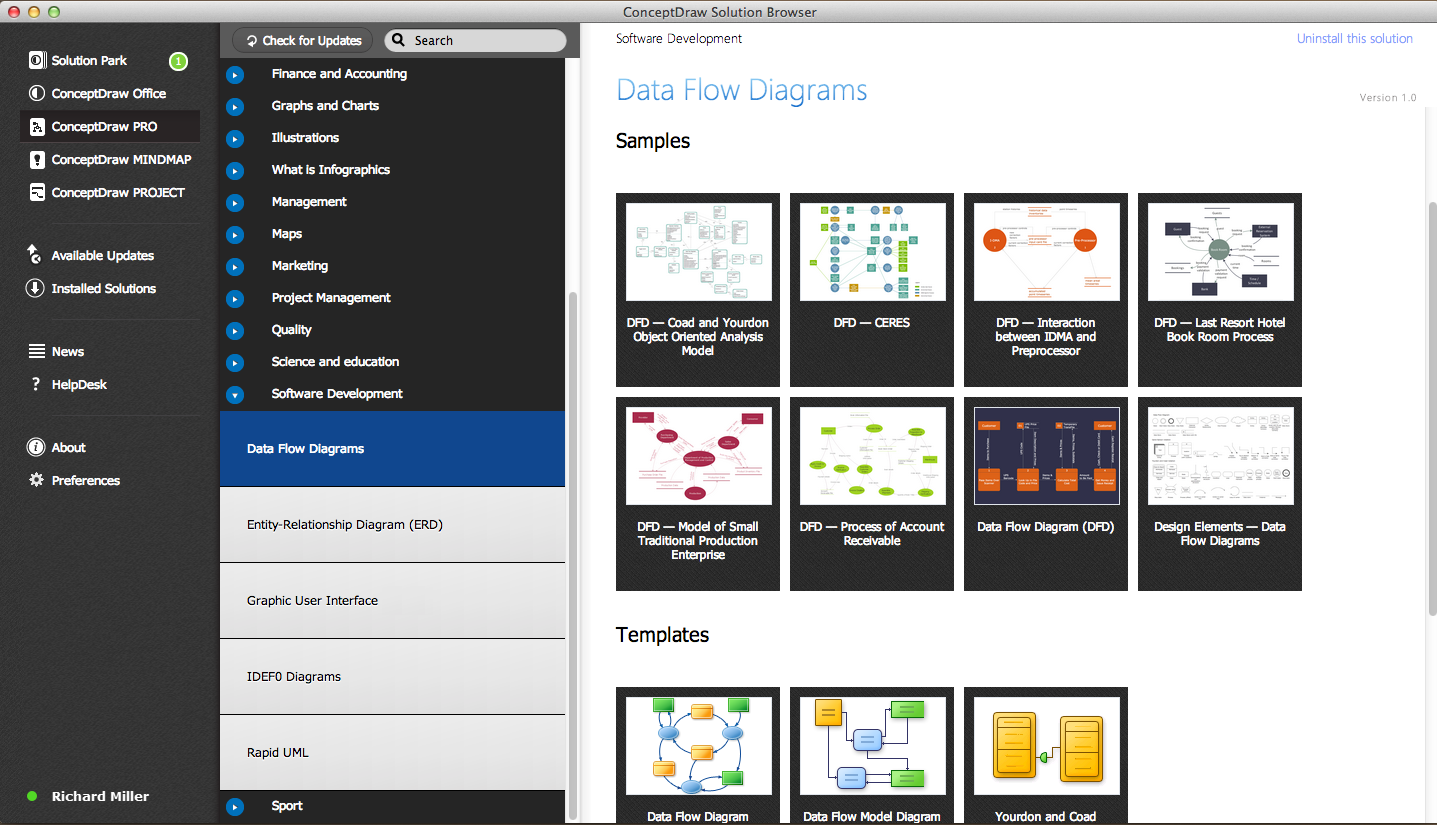The height and width of the screenshot is (825, 1437).
Task: Expand the Graphs and Charts category
Action: coord(235,106)
